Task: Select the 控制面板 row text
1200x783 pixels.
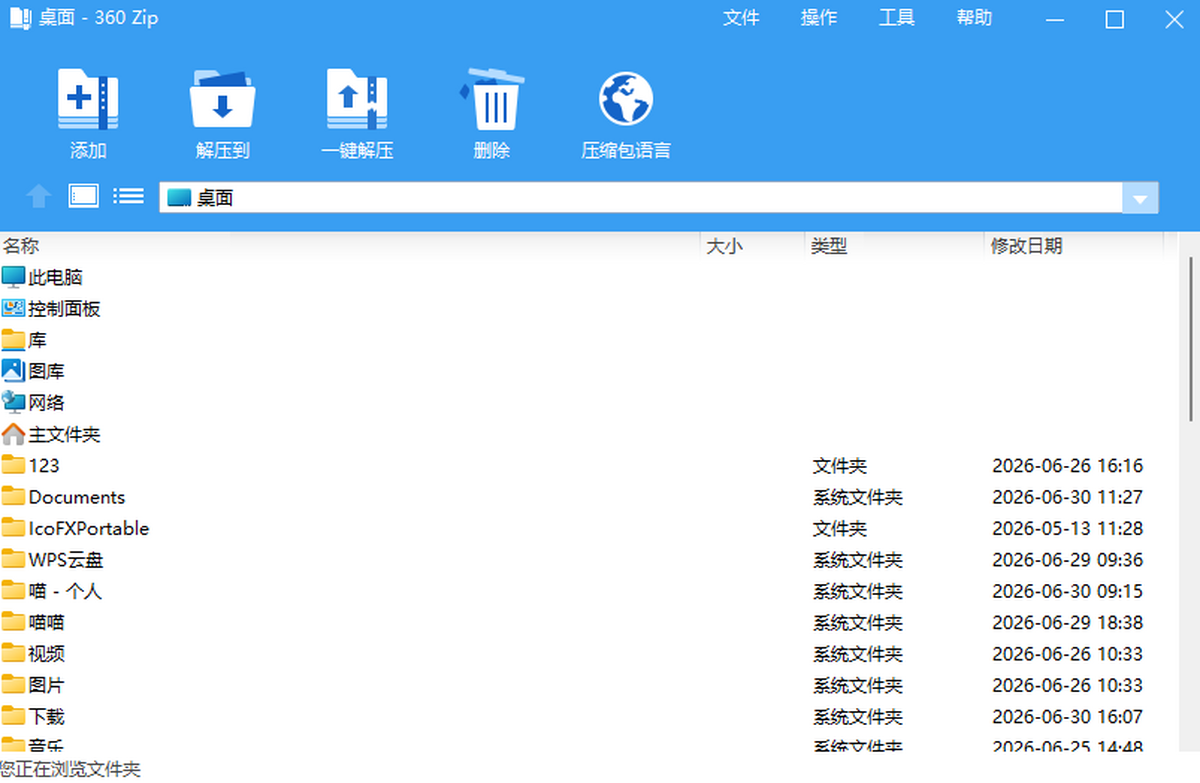Action: pyautogui.click(x=65, y=309)
